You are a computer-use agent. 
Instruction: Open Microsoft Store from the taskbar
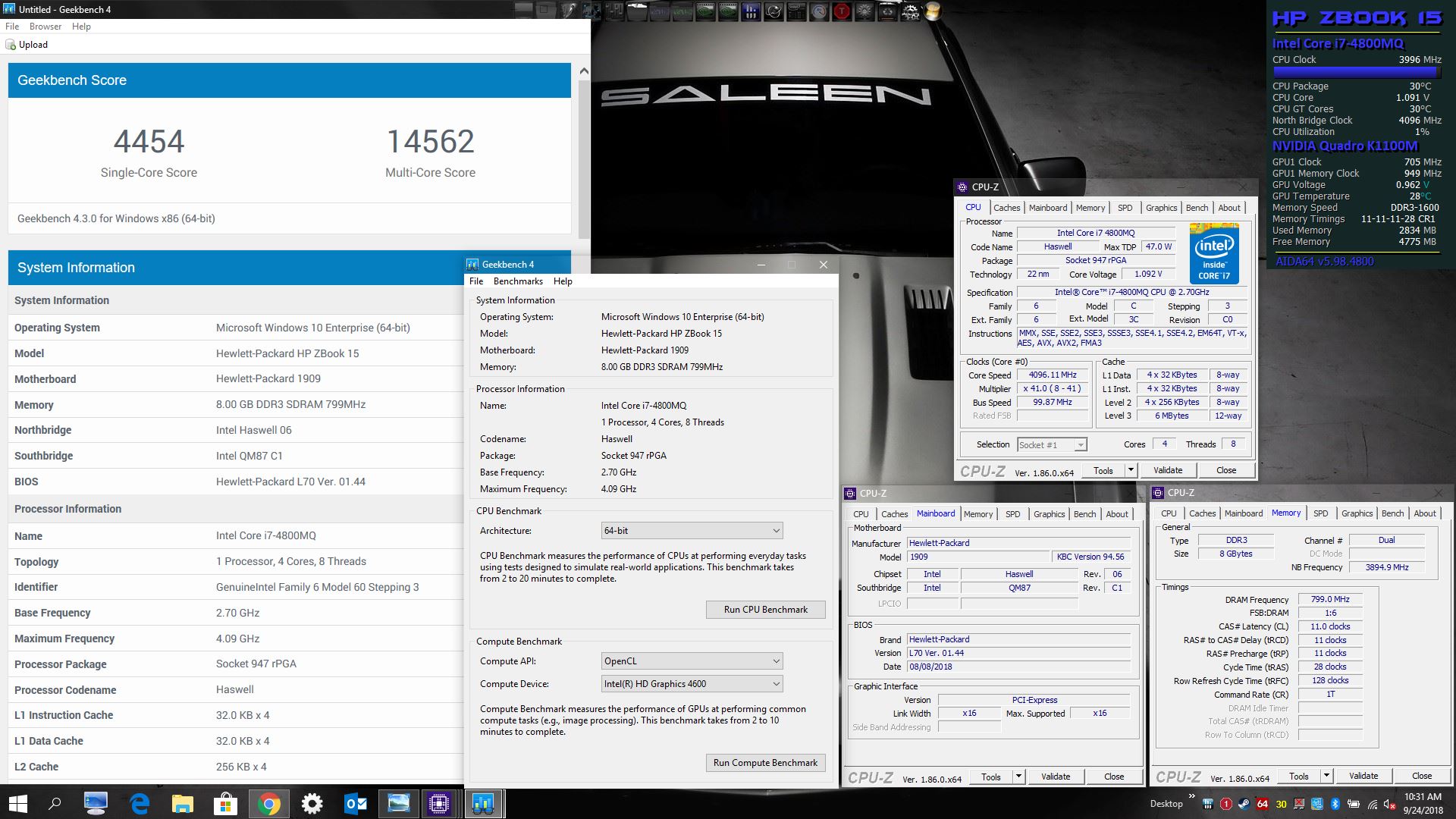pyautogui.click(x=225, y=804)
